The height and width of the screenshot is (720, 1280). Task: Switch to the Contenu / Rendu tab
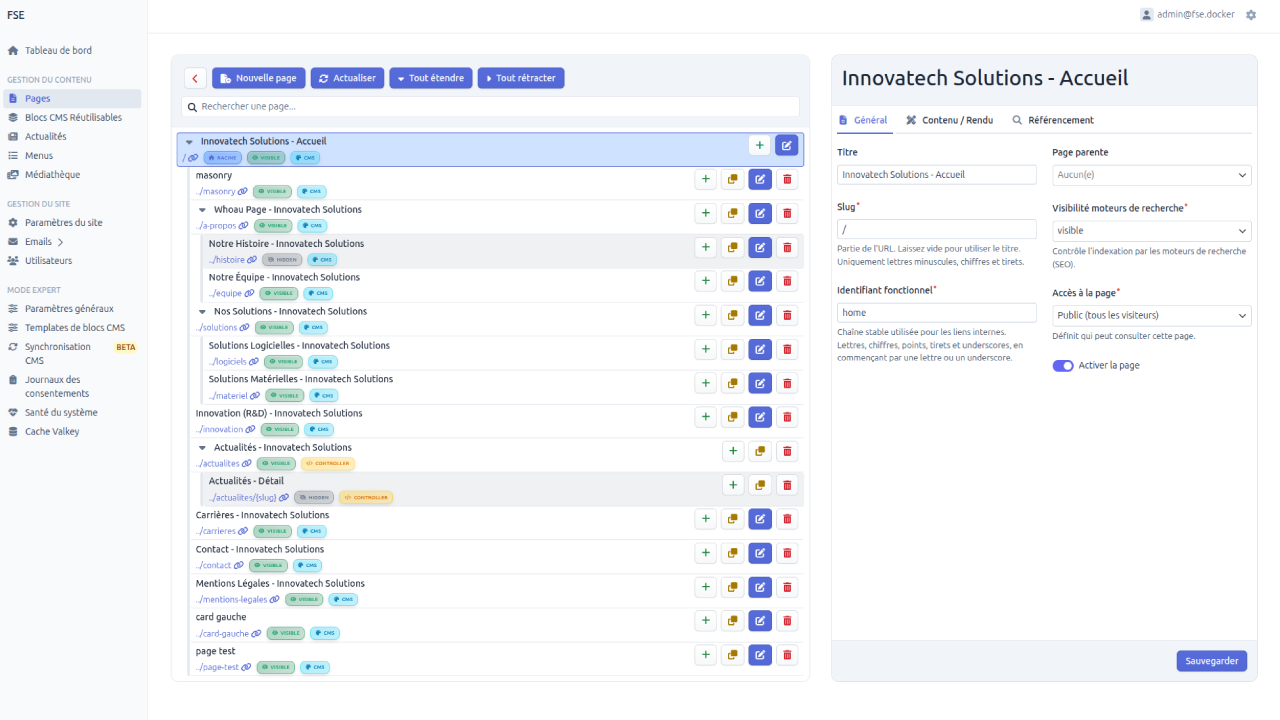(x=950, y=120)
